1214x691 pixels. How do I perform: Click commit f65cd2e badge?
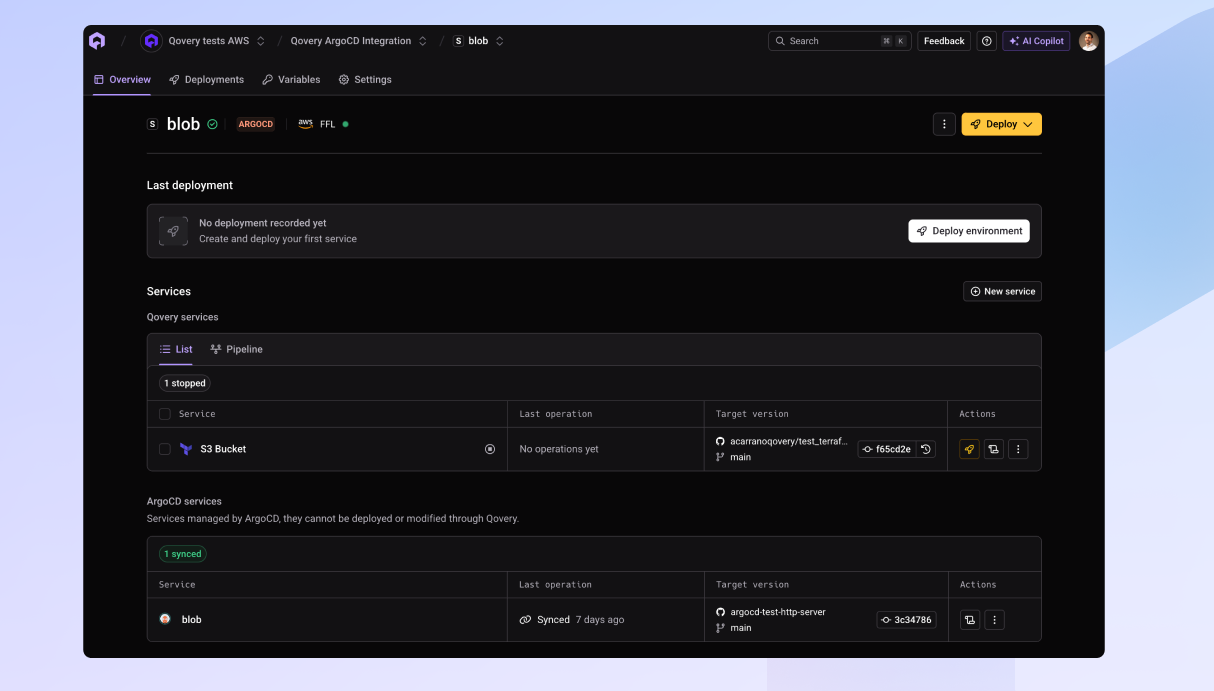(x=887, y=449)
